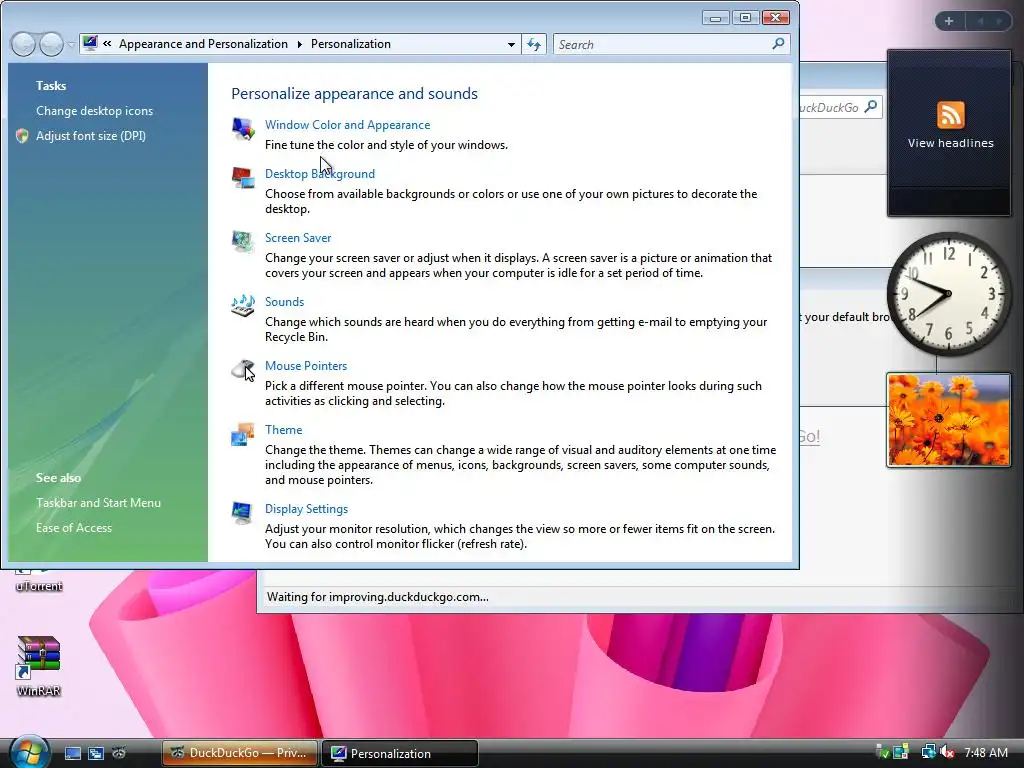This screenshot has width=1024, height=768.
Task: Select Adjust font size (DPI) task
Action: (91, 136)
